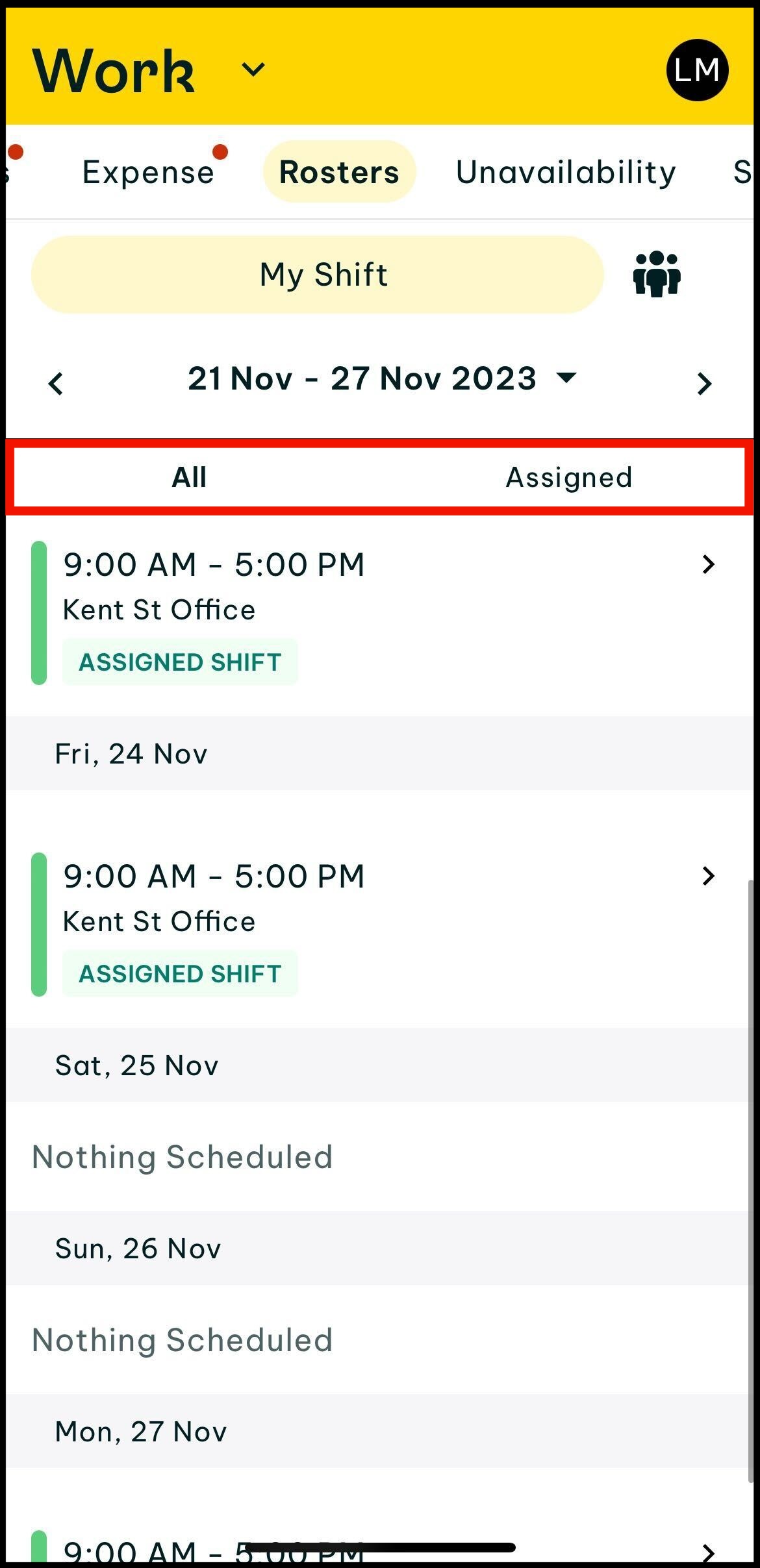Open first Kent St Office shift chevron
Viewport: 760px width, 1568px height.
click(x=708, y=564)
